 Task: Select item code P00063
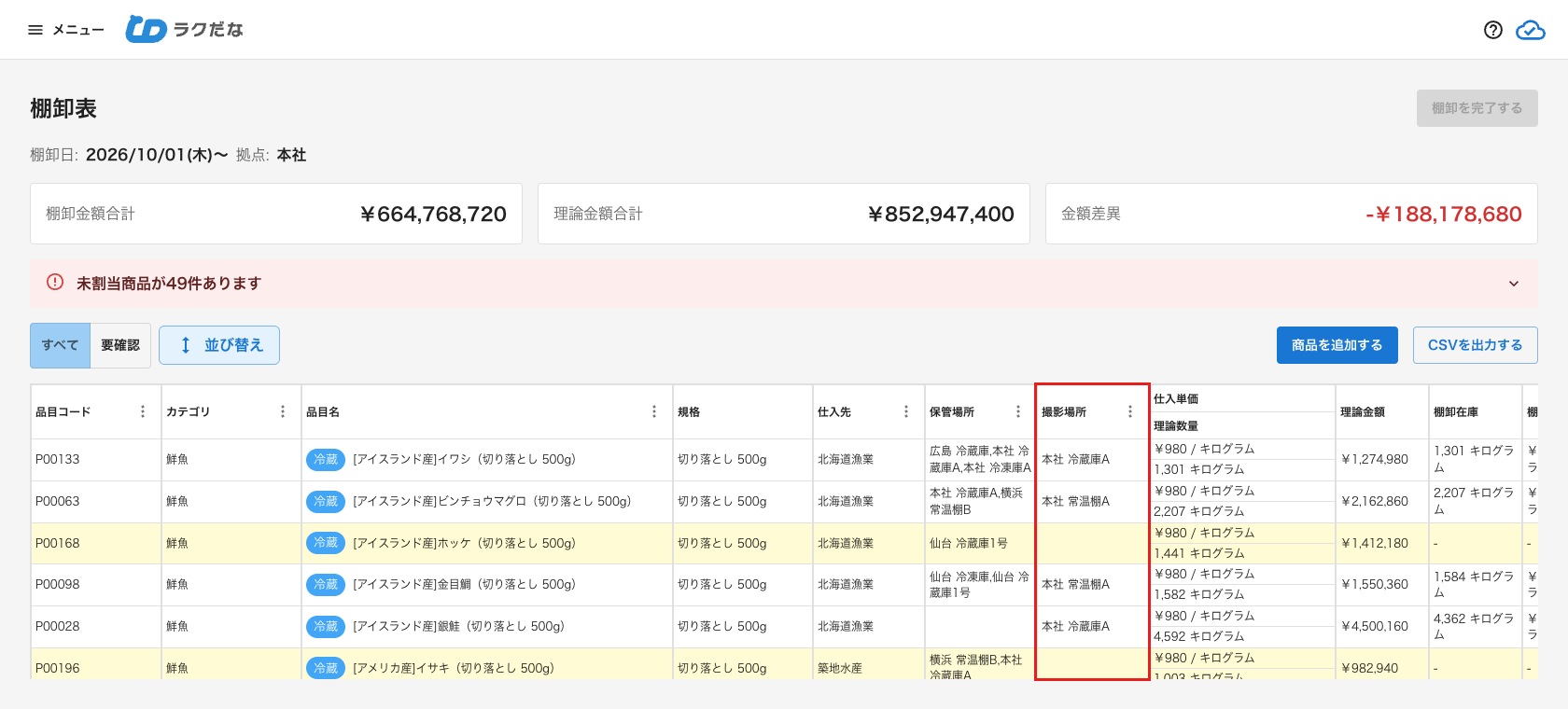point(58,501)
